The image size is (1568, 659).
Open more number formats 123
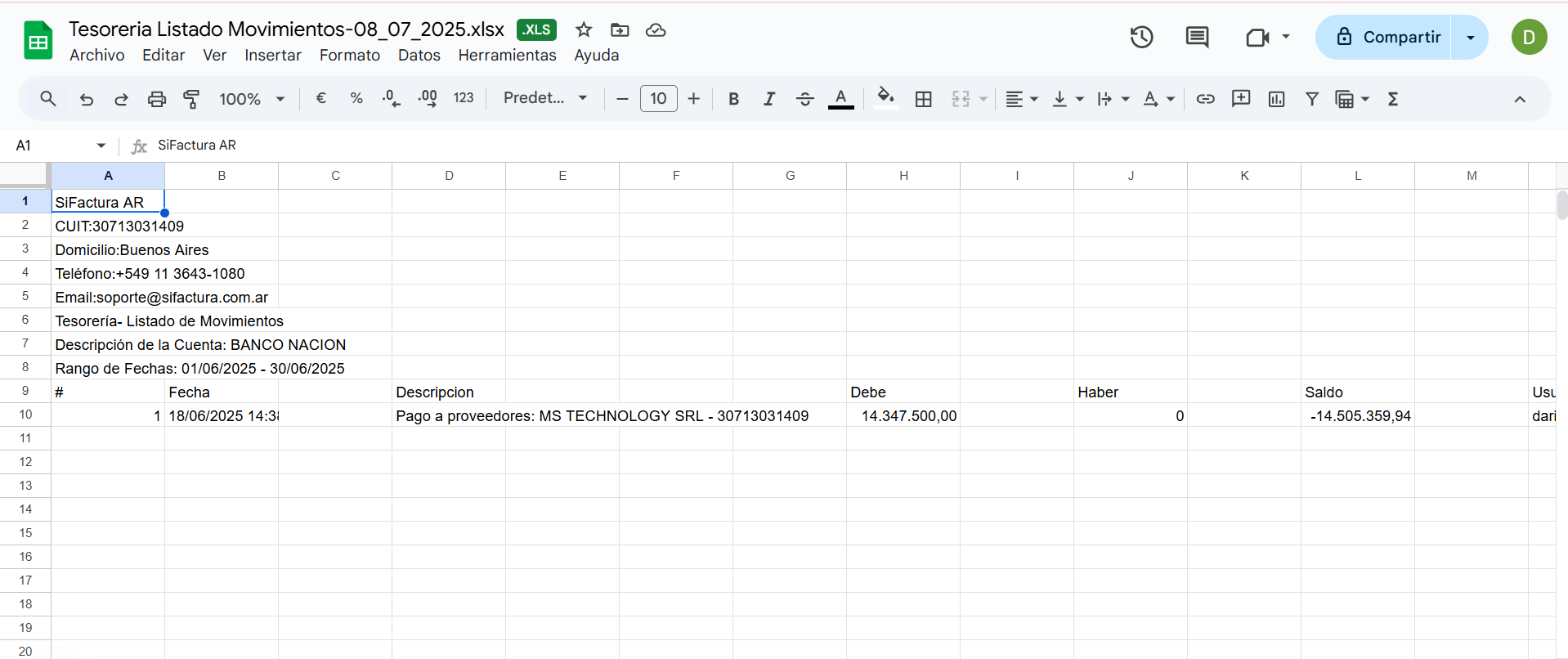(x=464, y=98)
